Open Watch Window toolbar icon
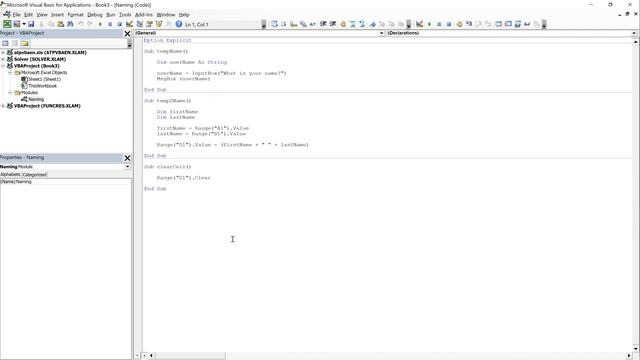 tap(518, 24)
